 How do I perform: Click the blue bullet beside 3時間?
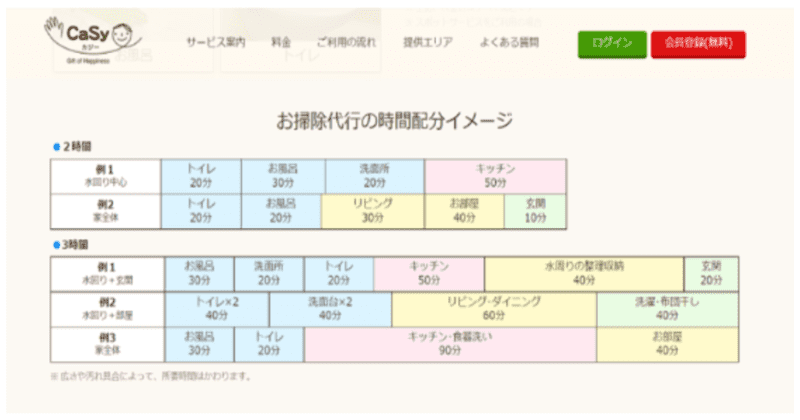[x=57, y=244]
